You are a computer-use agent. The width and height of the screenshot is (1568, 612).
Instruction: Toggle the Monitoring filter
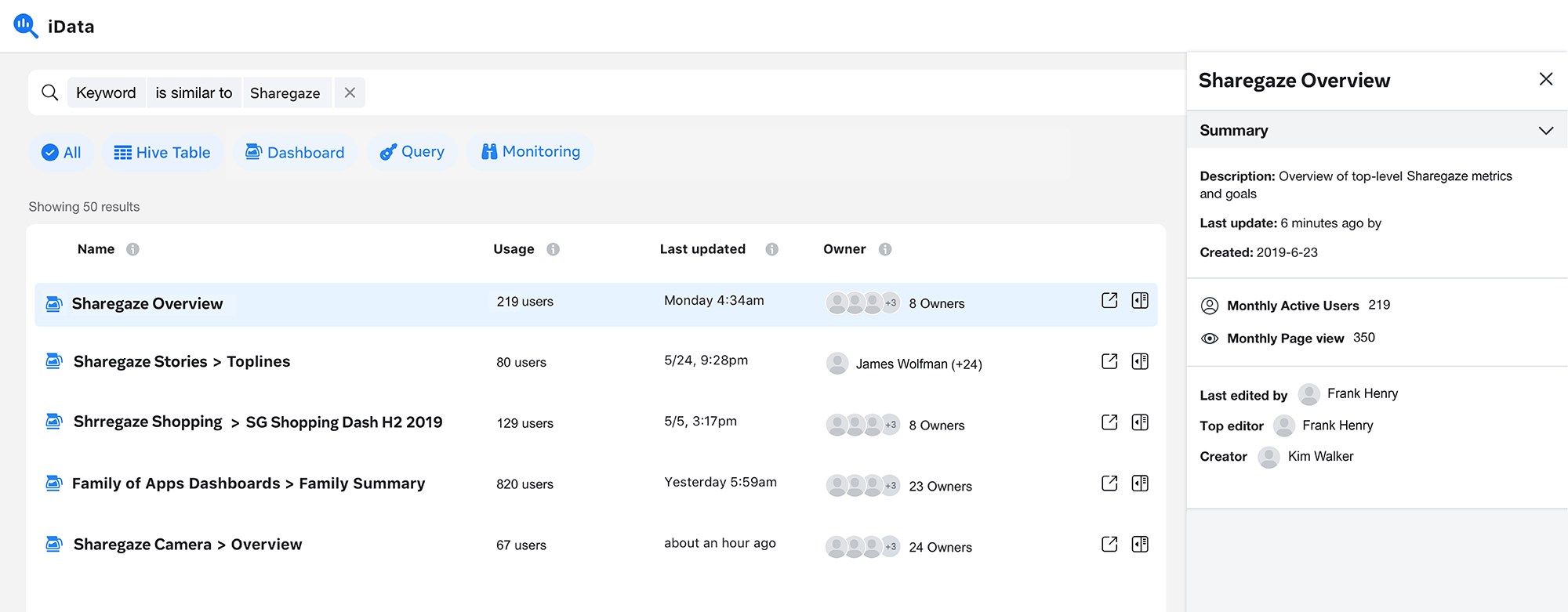pyautogui.click(x=531, y=152)
